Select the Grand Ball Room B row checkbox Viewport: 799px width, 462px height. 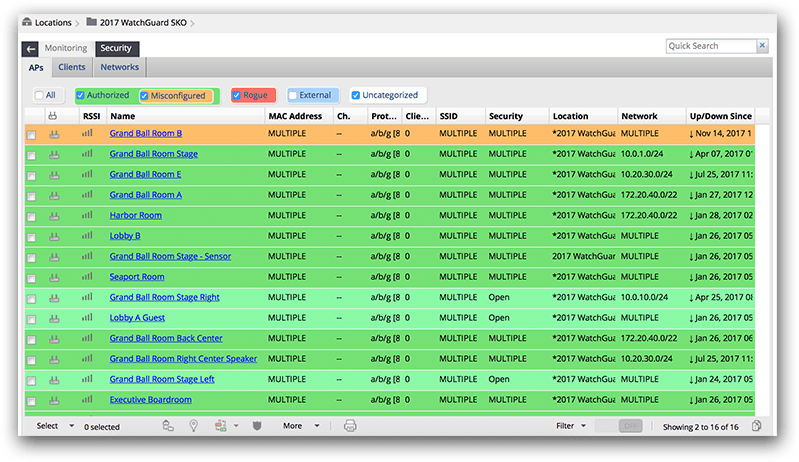31,134
